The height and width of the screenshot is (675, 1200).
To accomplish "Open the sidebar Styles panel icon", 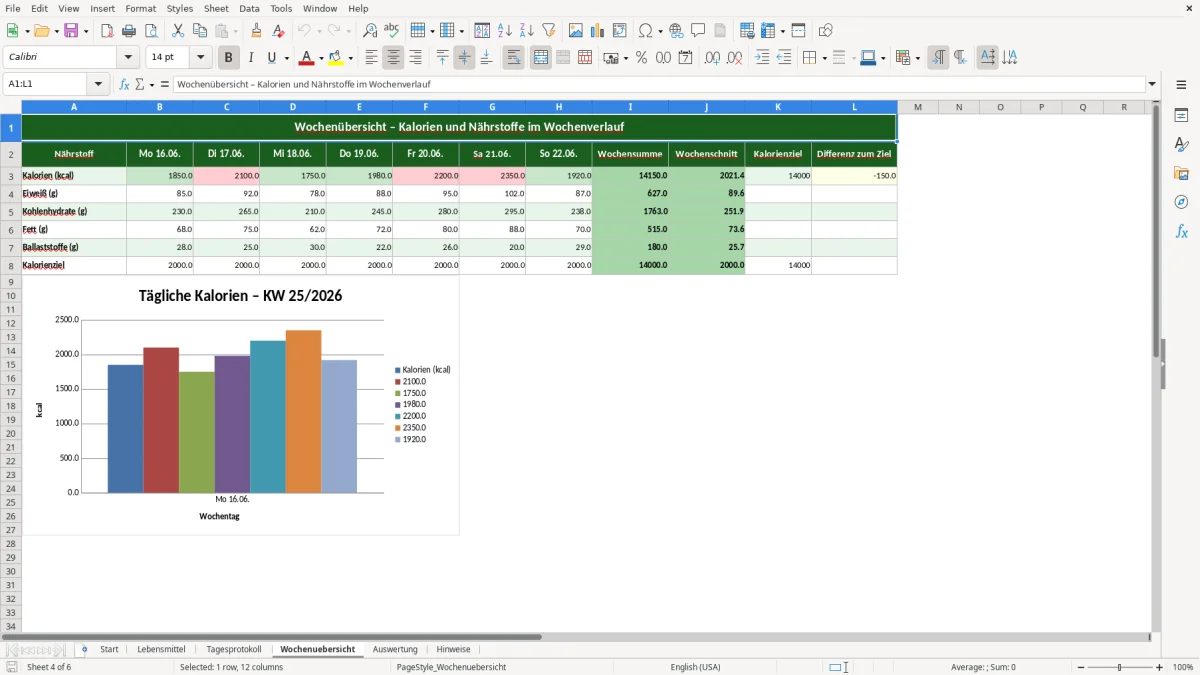I will coord(1181,144).
